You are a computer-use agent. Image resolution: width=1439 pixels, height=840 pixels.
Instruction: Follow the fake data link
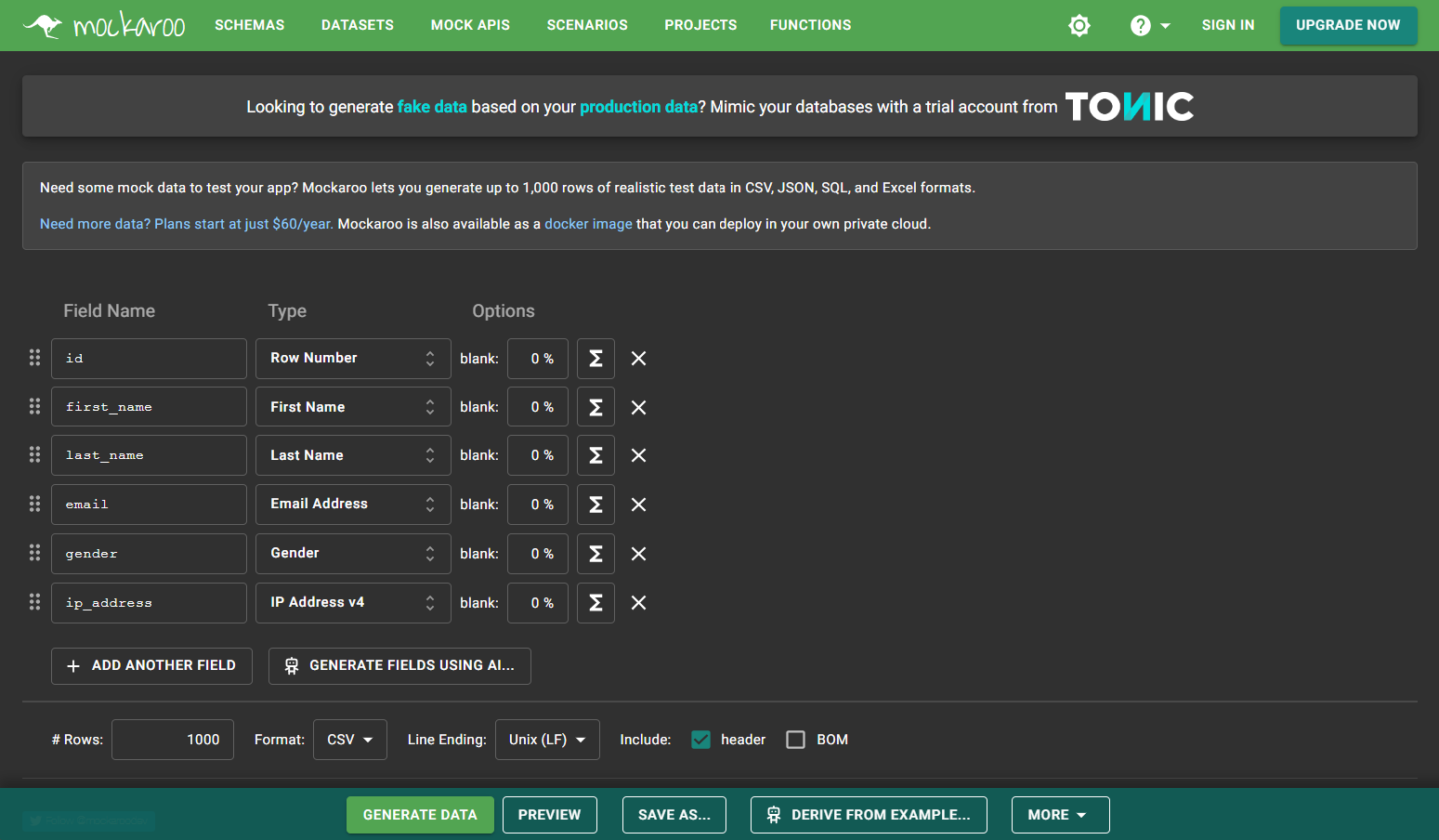tap(432, 107)
